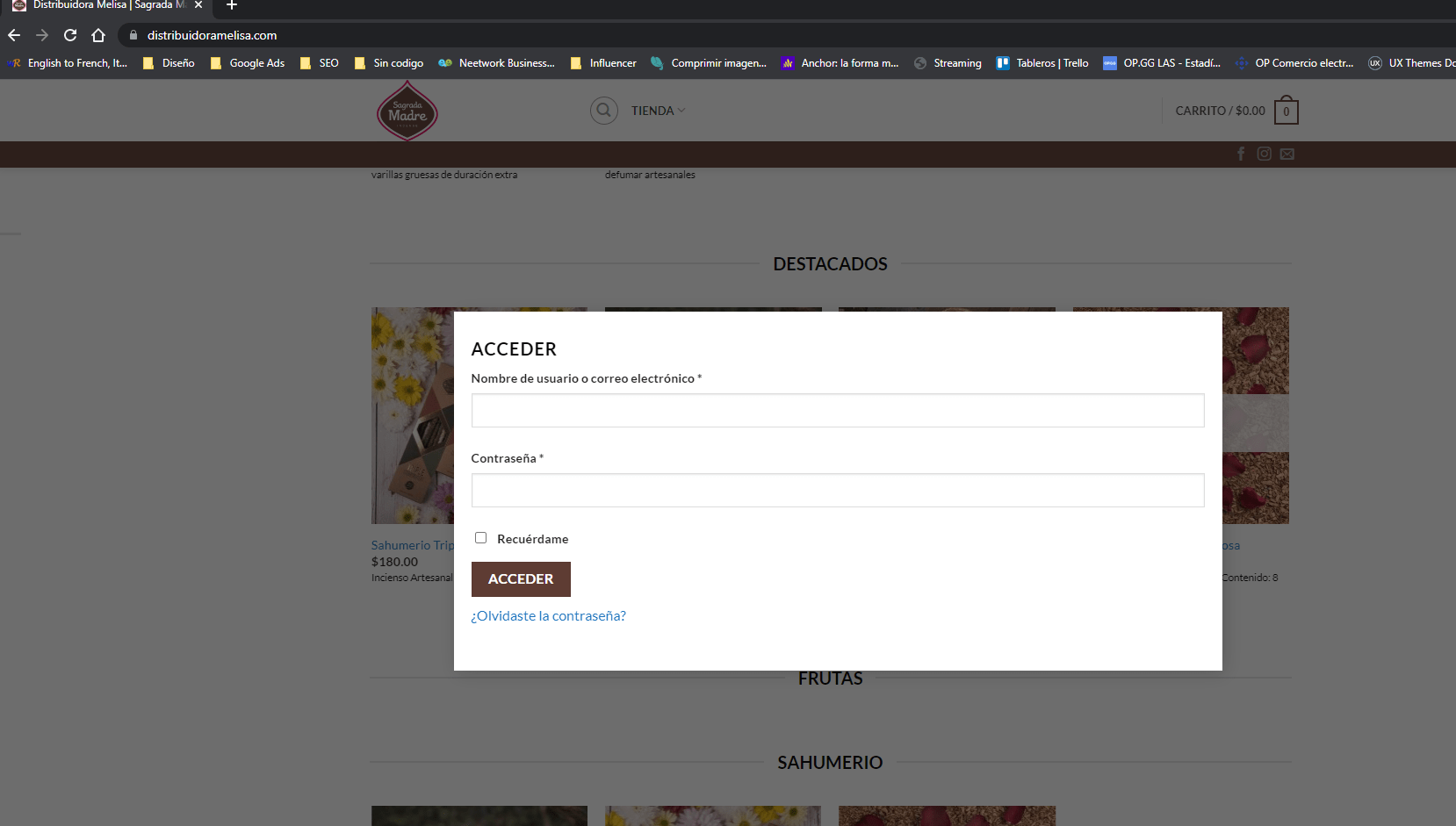Screen dimensions: 1456x826
Task: Click the $180.00 price text
Action: click(394, 562)
